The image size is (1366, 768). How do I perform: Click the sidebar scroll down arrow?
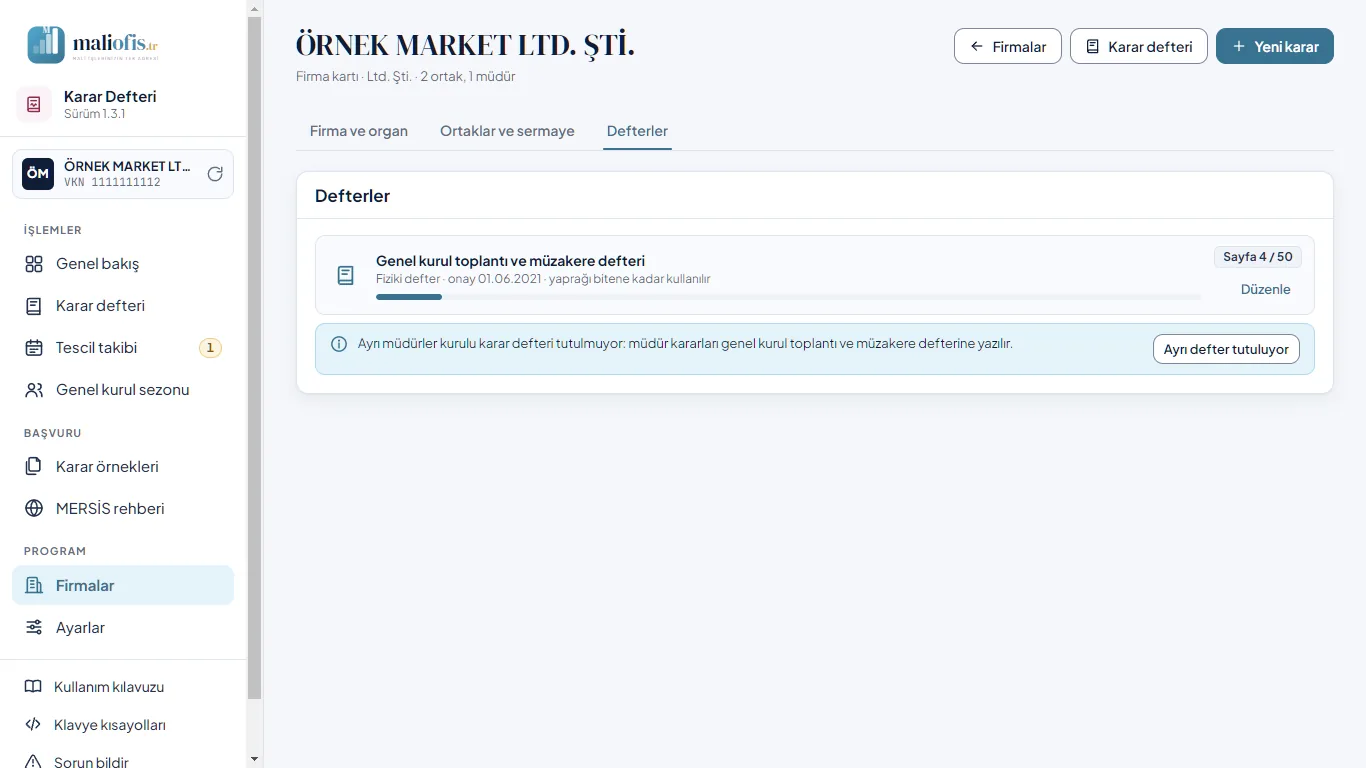click(x=254, y=760)
